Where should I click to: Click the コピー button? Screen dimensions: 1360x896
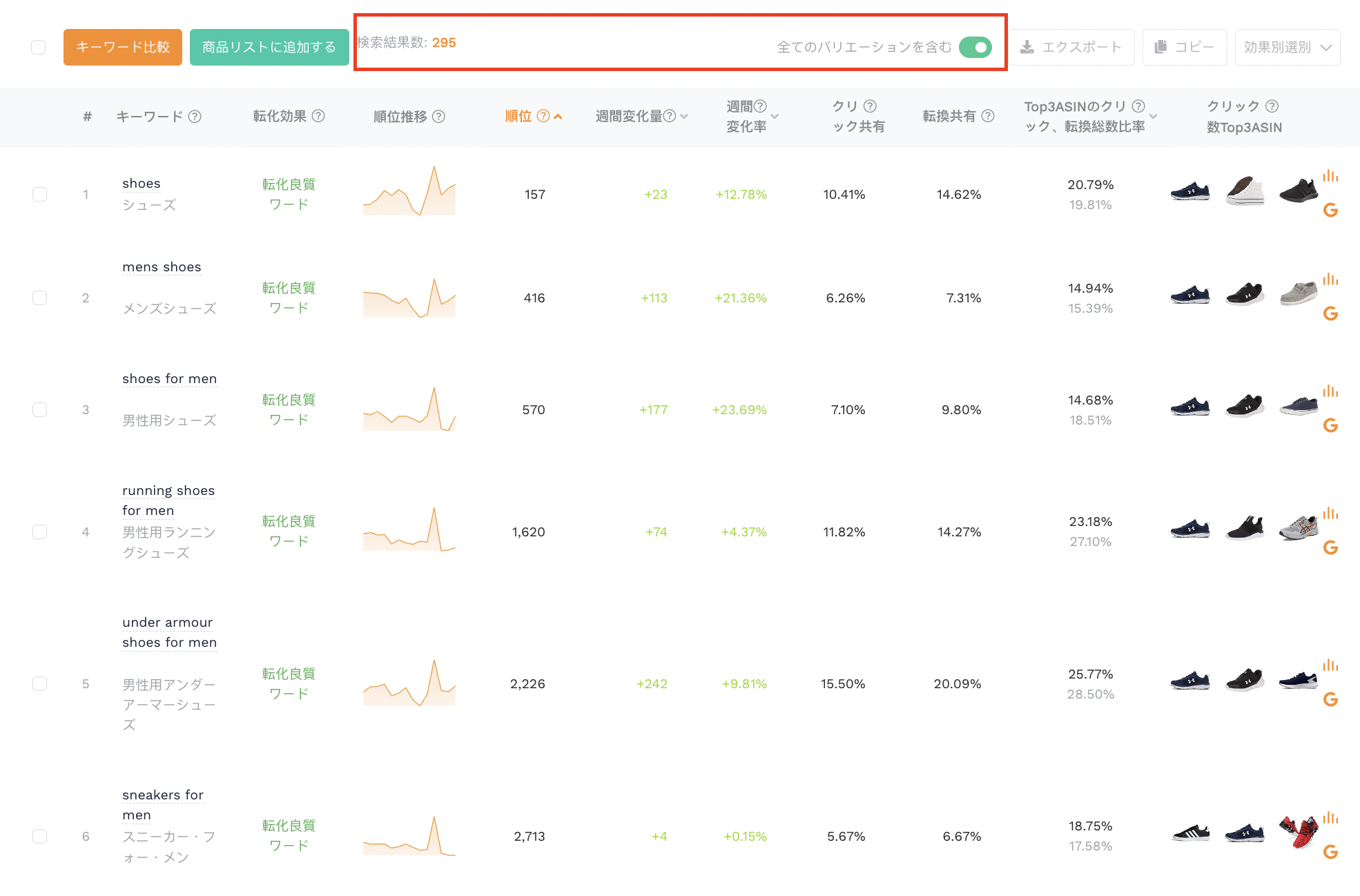[x=1185, y=48]
